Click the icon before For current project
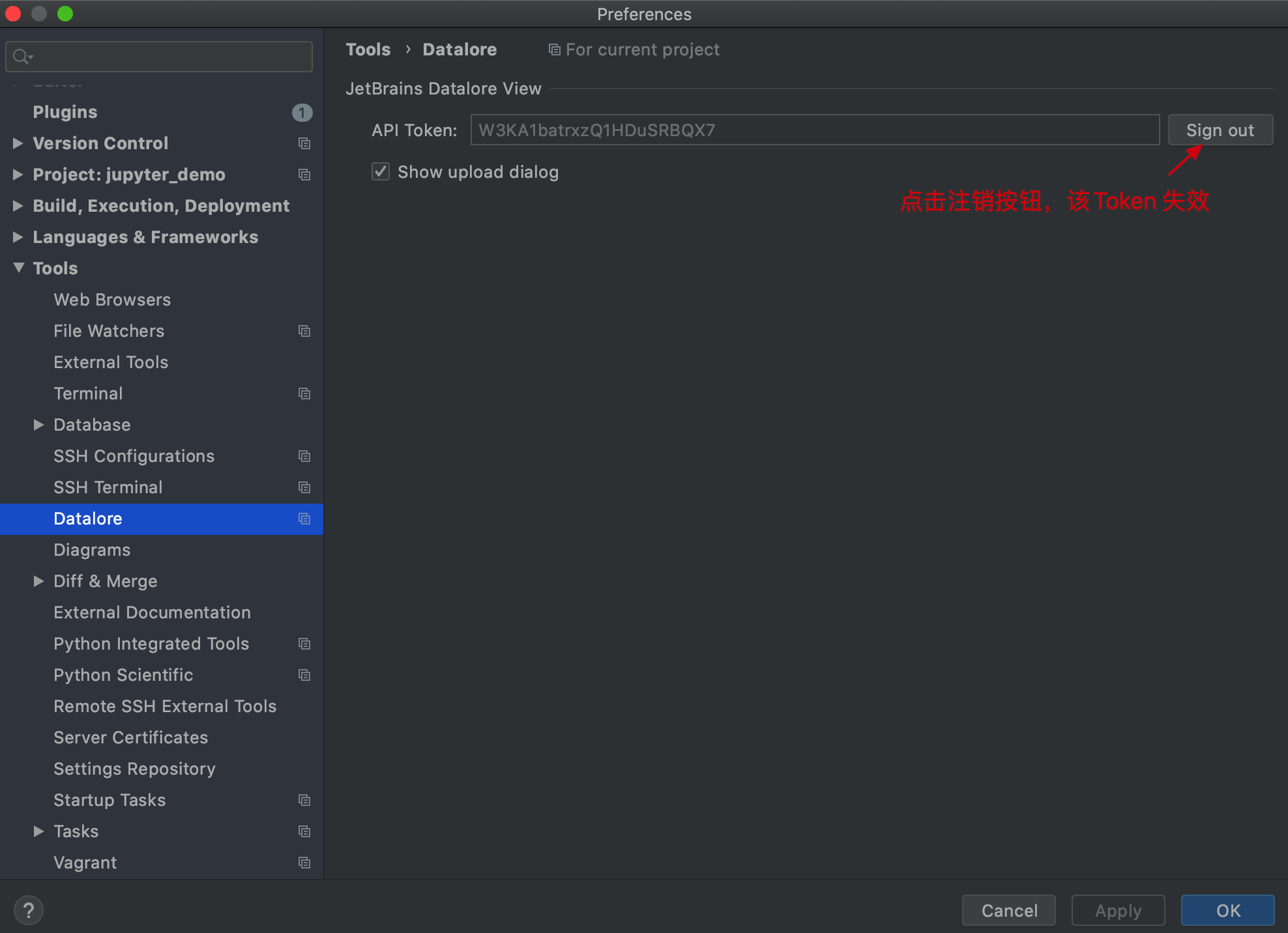This screenshot has height=933, width=1288. (x=555, y=50)
